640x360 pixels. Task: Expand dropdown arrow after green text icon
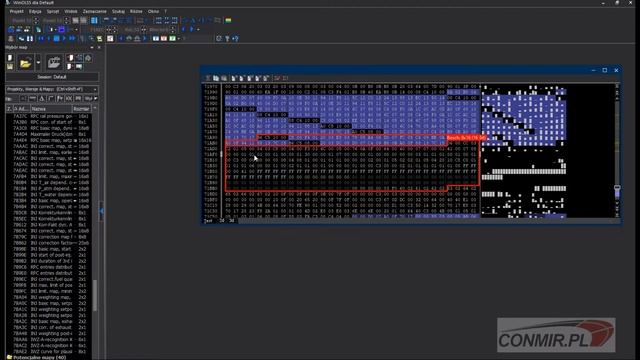[x=178, y=39]
